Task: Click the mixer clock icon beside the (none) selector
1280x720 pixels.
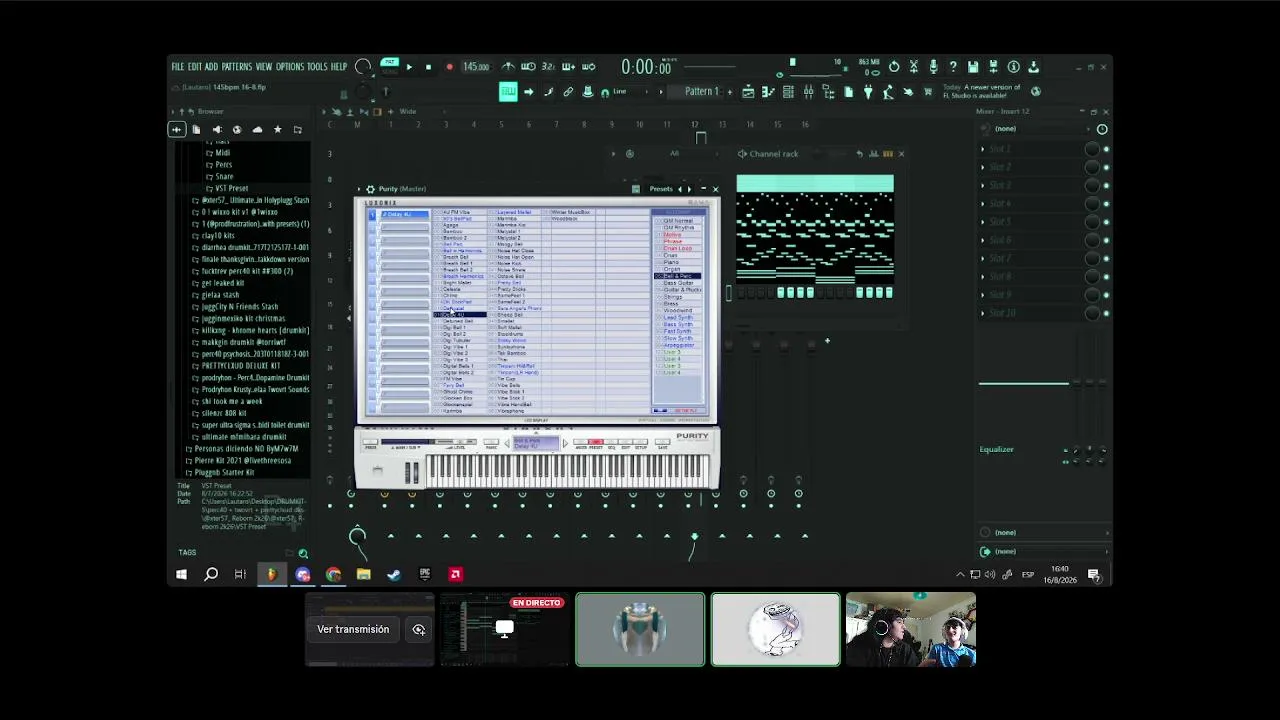Action: [1102, 129]
